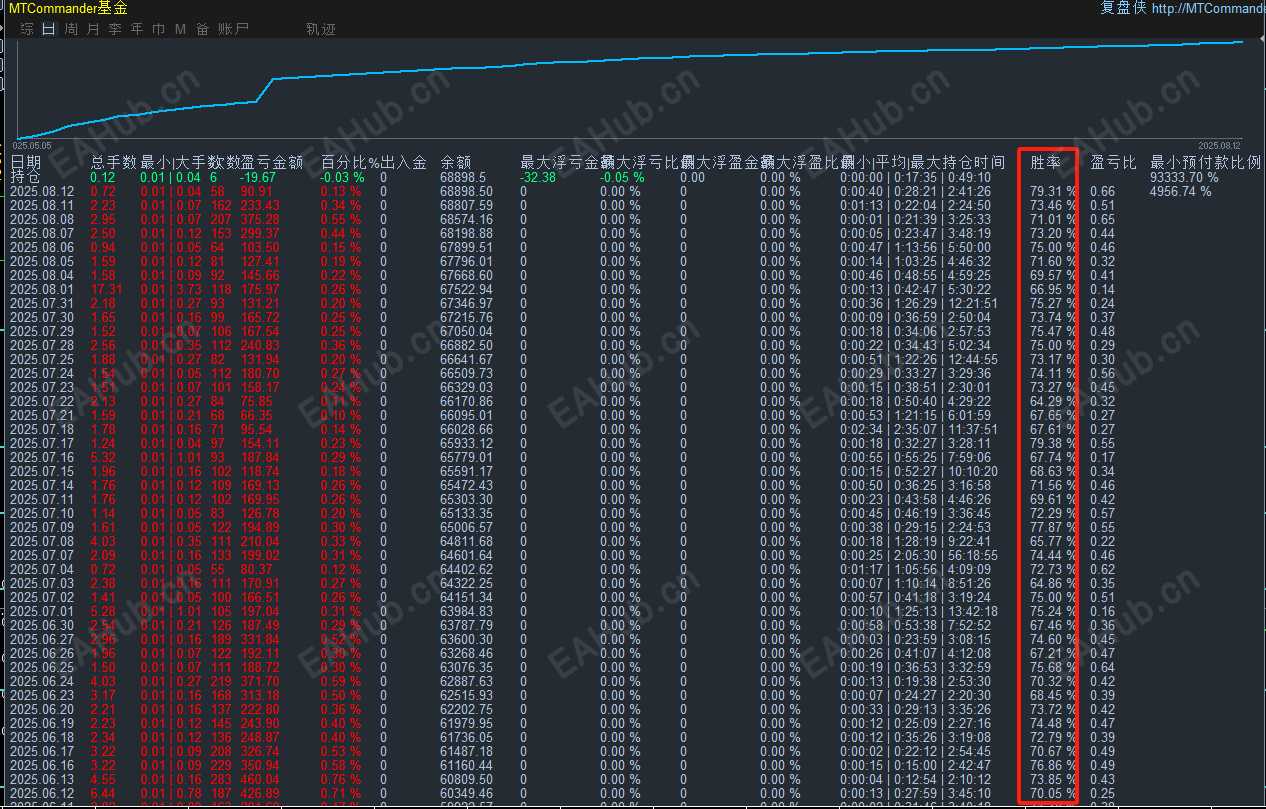Click the balance value 68807.59
1266x809 pixels.
[x=466, y=205]
